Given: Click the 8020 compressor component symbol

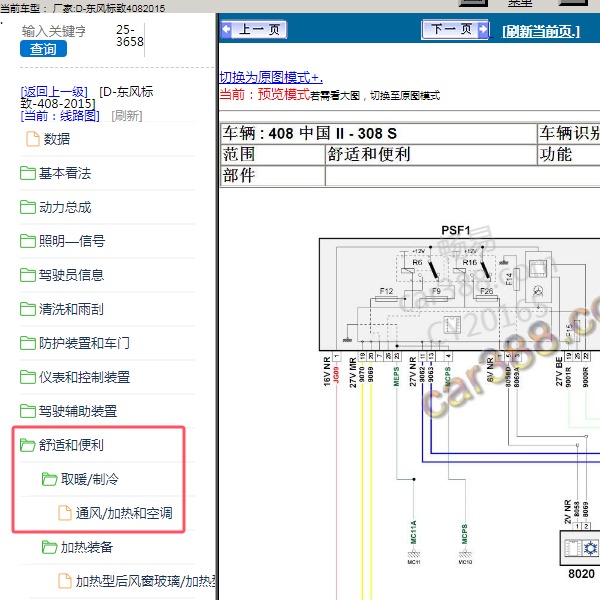Looking at the screenshot, I should coord(580,548).
